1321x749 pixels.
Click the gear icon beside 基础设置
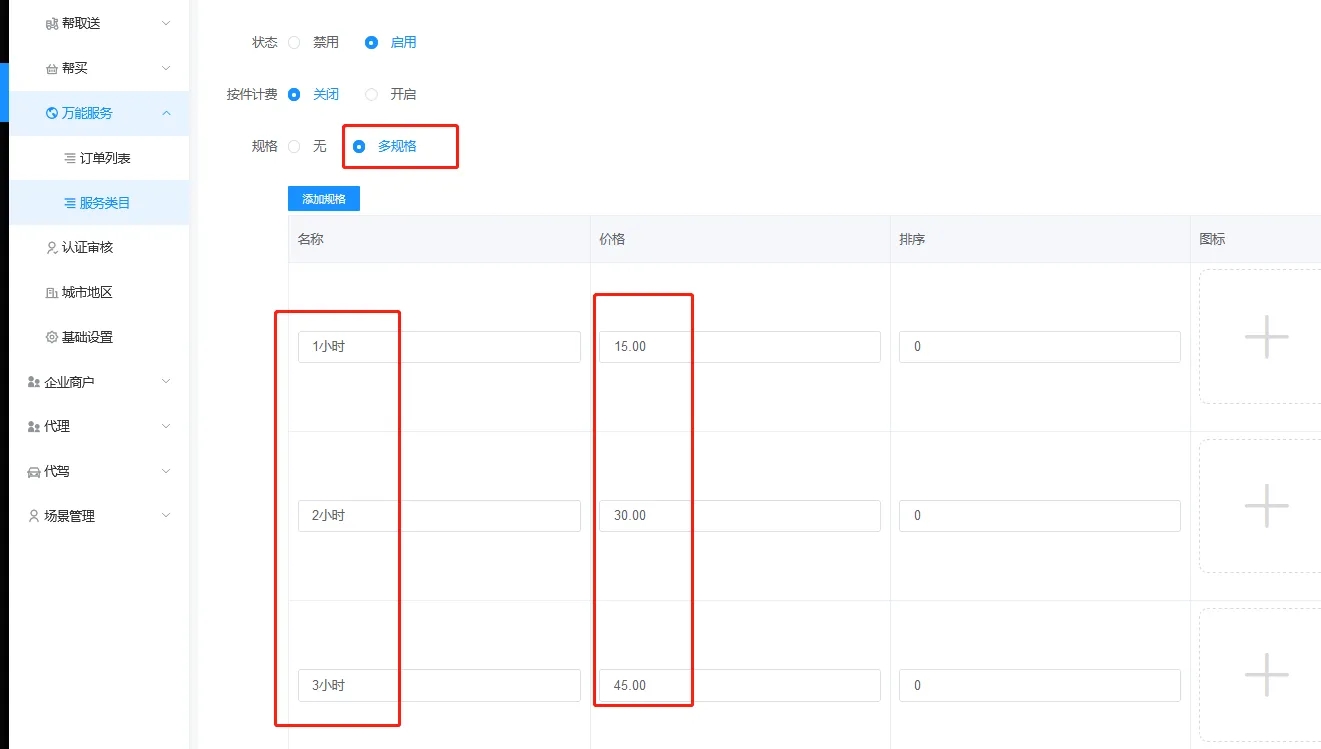(52, 338)
